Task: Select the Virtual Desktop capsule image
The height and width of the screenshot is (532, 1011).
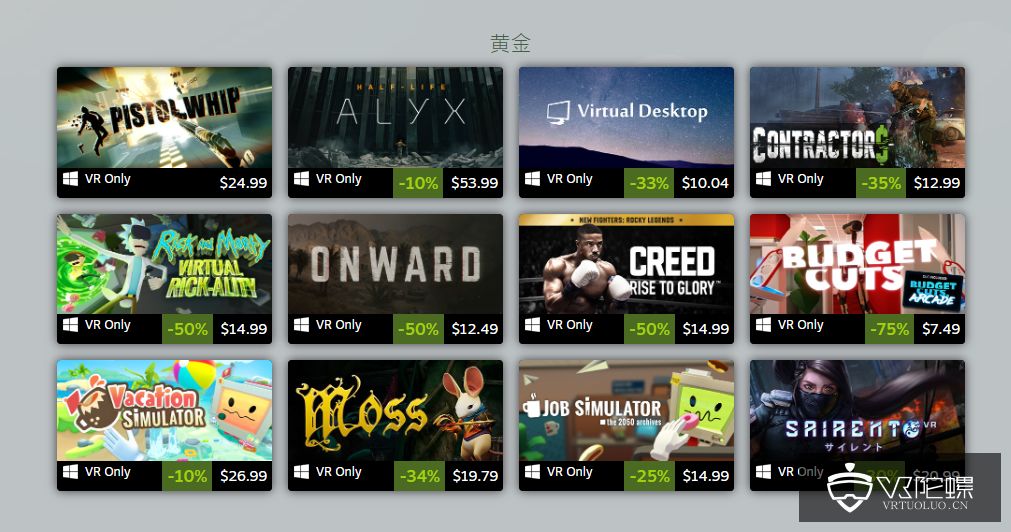Action: (626, 117)
